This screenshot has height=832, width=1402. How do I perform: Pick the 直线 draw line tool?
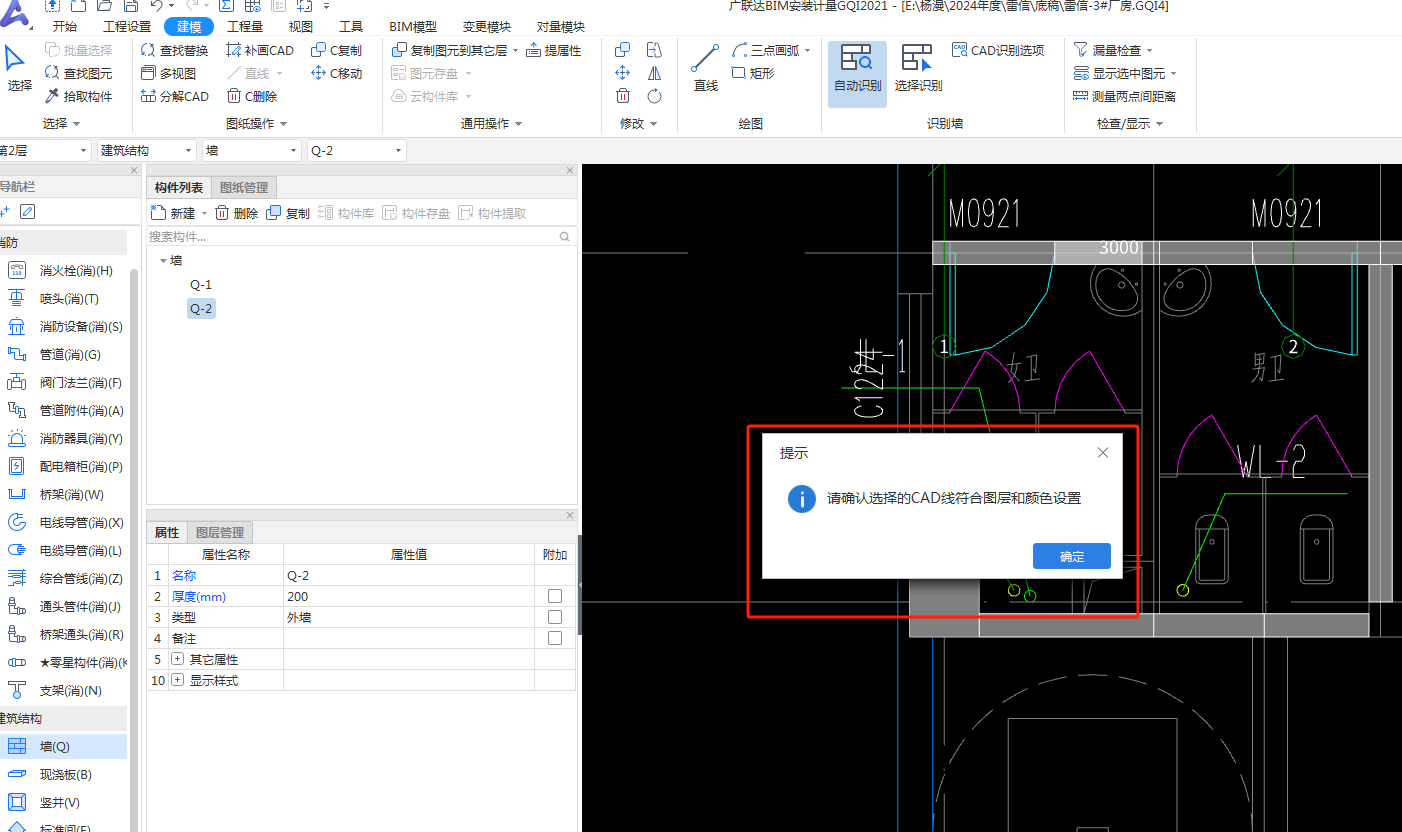(706, 68)
